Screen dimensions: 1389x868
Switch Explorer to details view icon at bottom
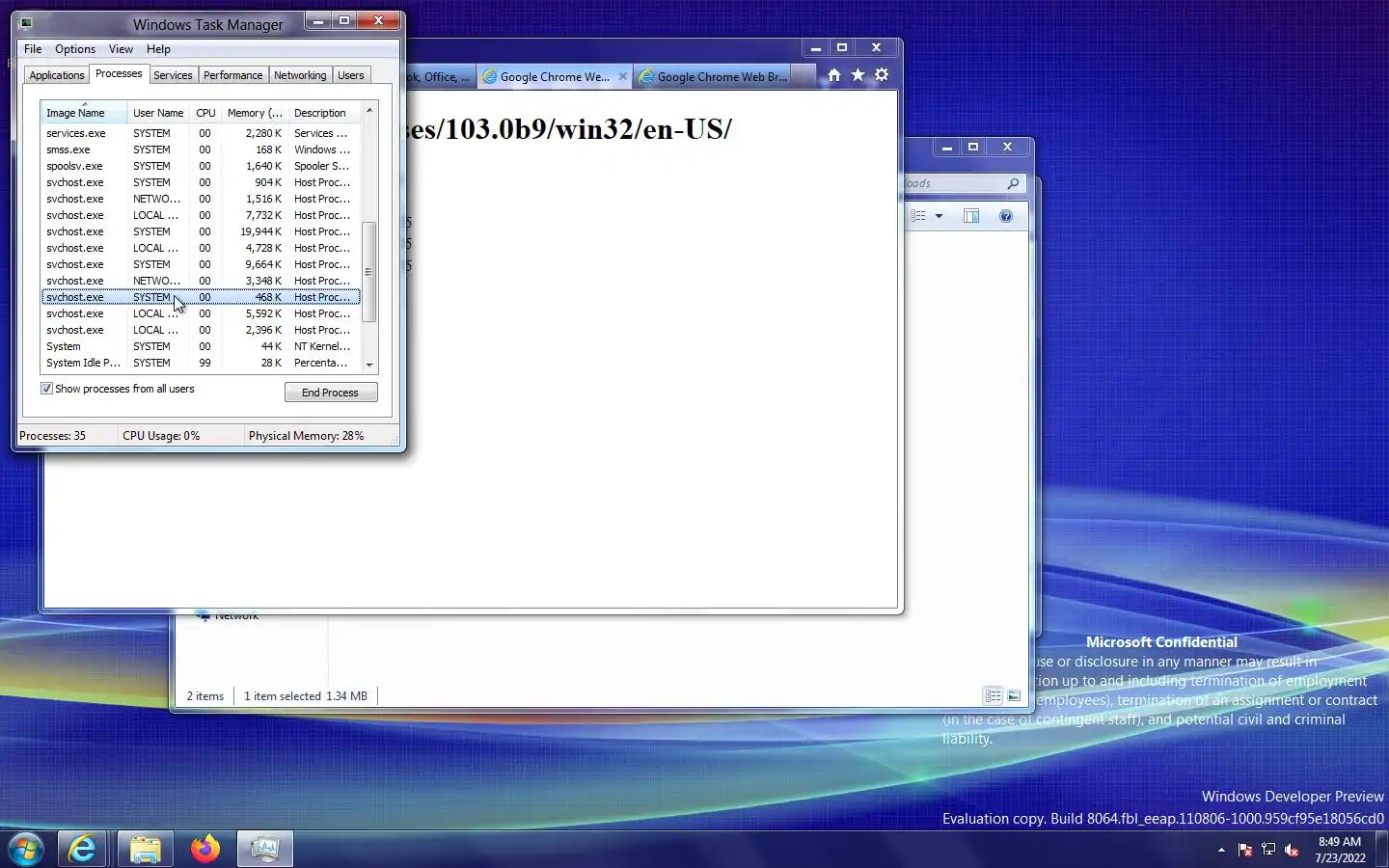click(993, 695)
